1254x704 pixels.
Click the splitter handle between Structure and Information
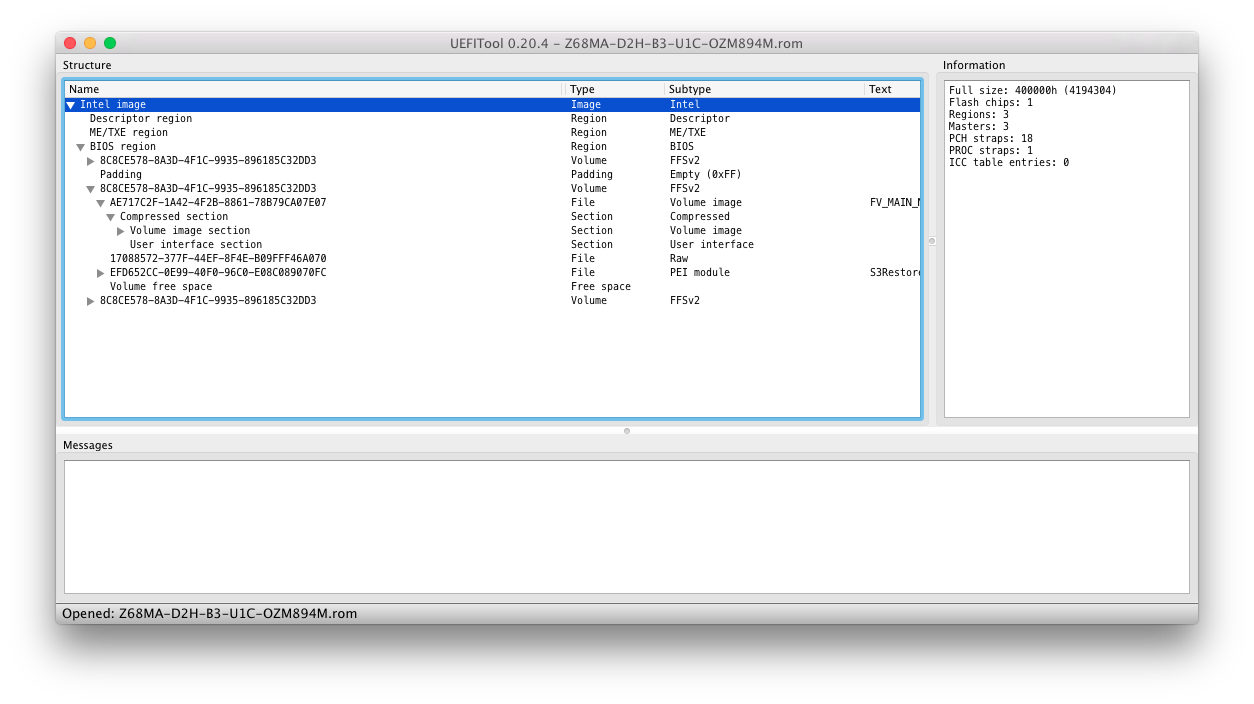coord(932,241)
